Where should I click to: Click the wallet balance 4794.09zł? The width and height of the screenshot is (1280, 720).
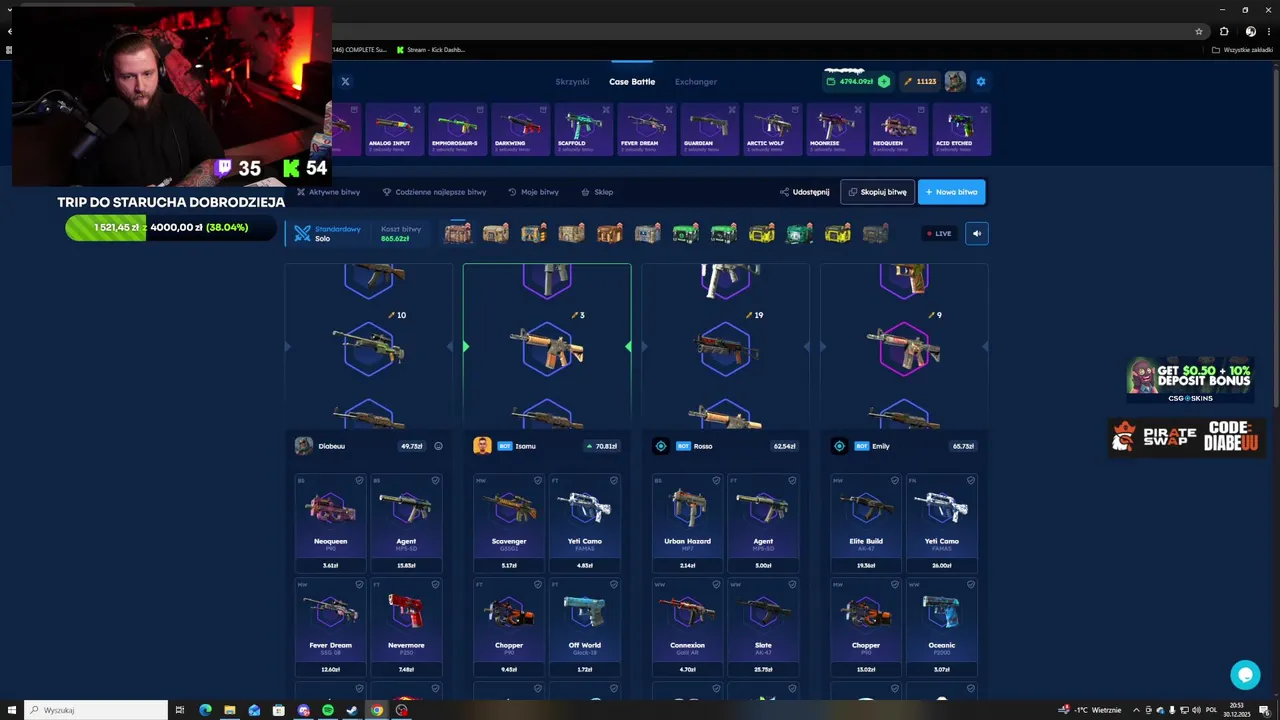tap(850, 82)
